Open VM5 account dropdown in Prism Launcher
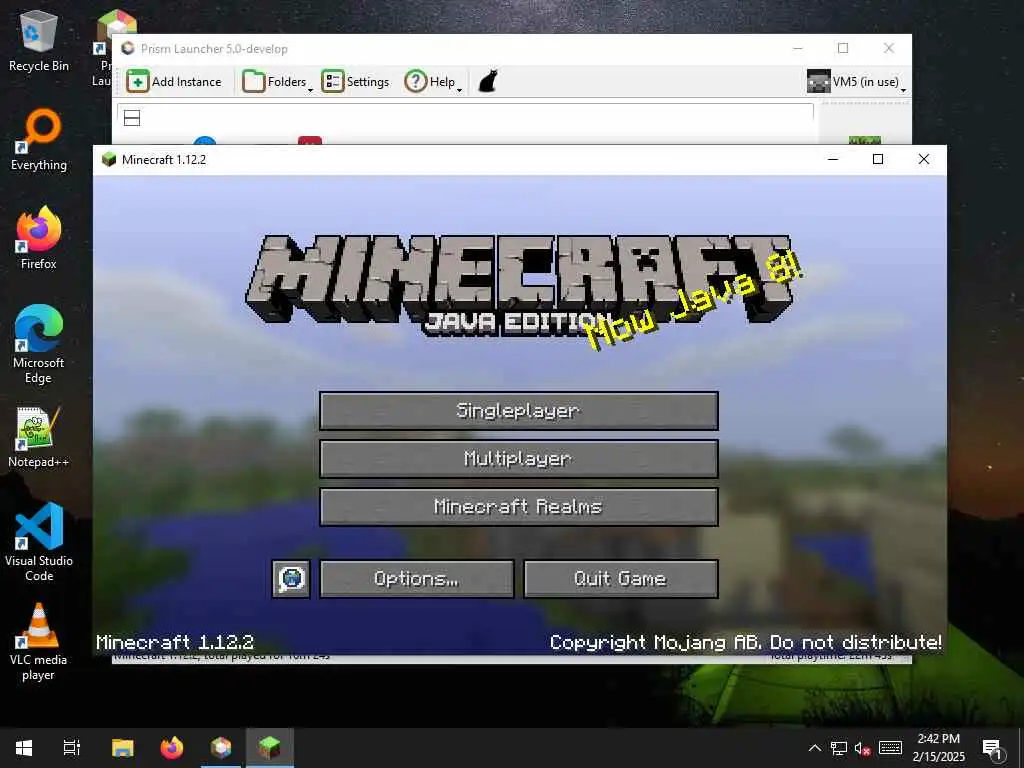The width and height of the screenshot is (1024, 768). tap(856, 82)
